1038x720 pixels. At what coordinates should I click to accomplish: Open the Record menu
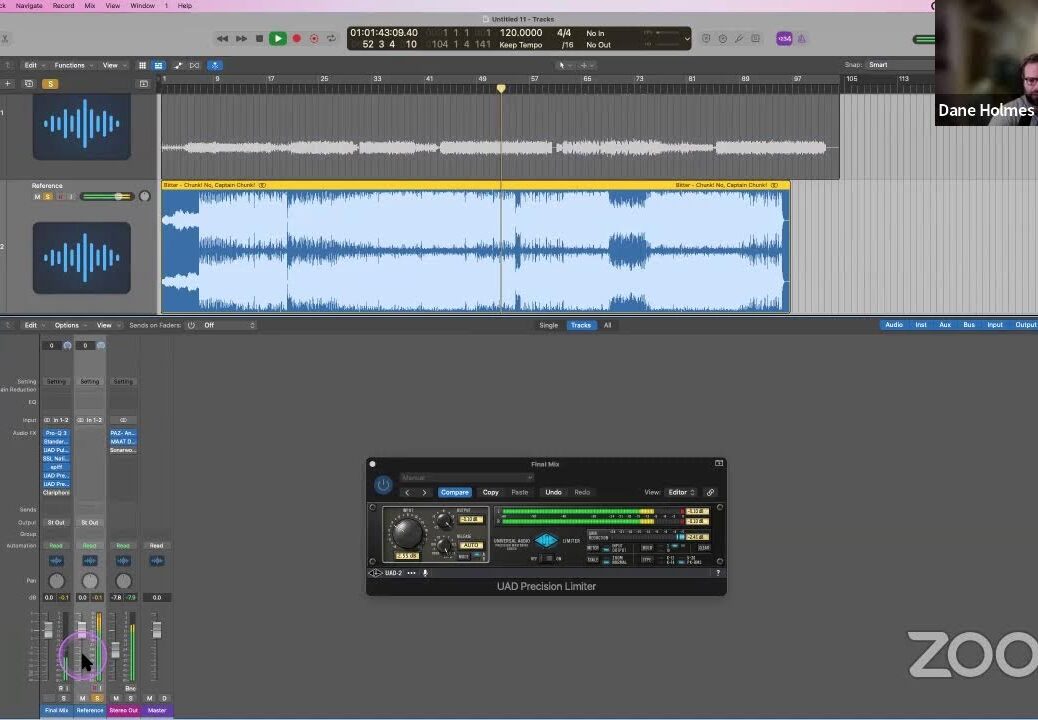pyautogui.click(x=64, y=5)
